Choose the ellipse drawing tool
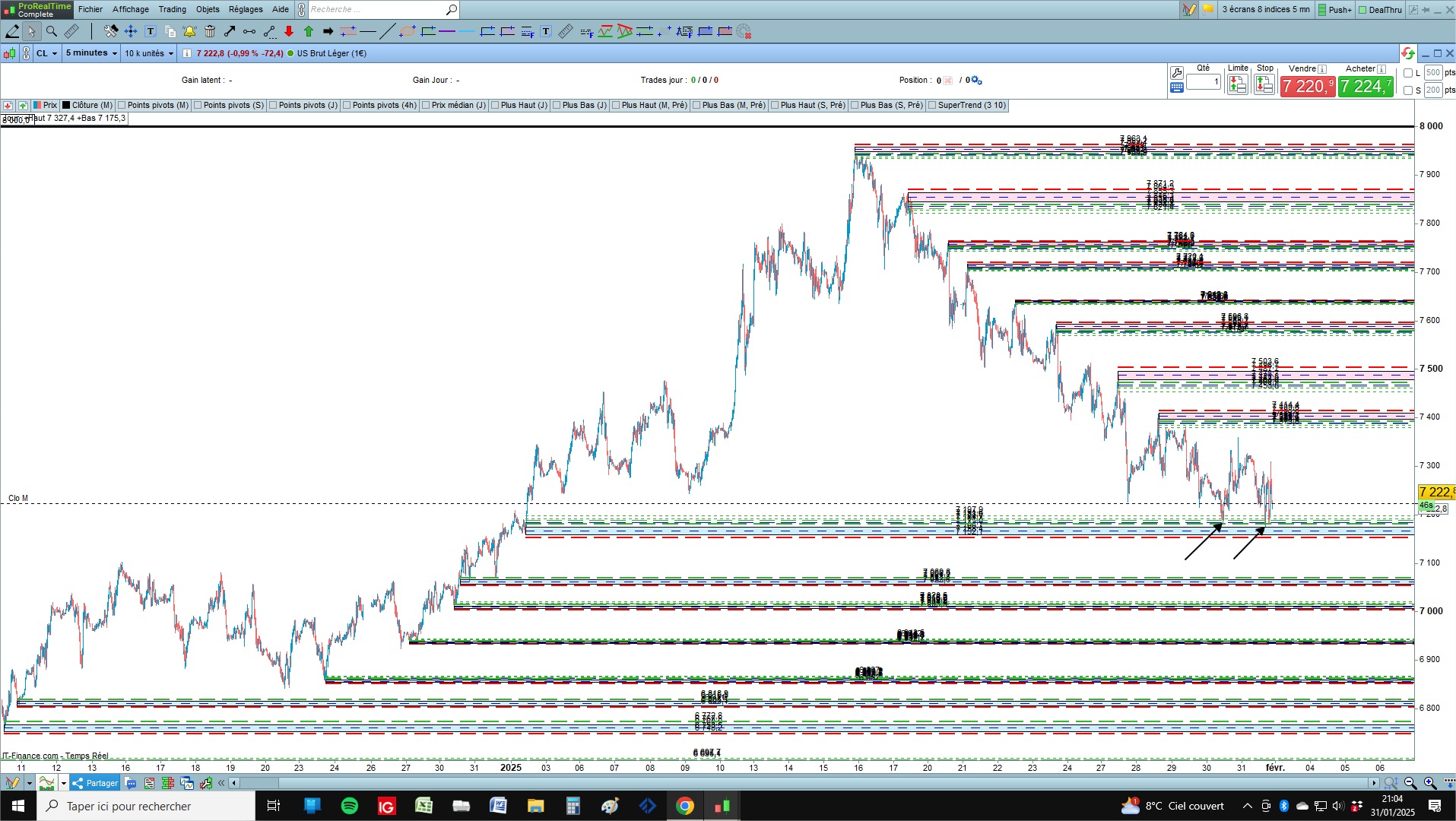Viewport: 1456px width, 821px height. pos(408,31)
